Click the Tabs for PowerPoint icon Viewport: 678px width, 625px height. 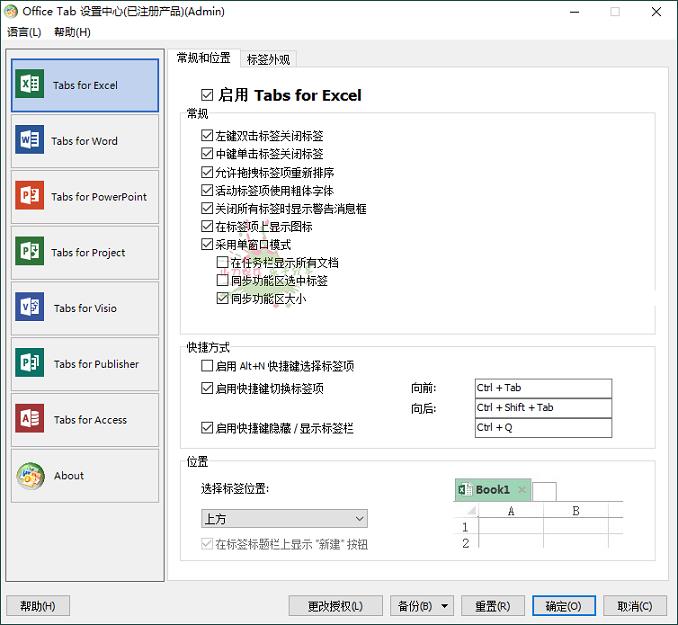tap(30, 196)
